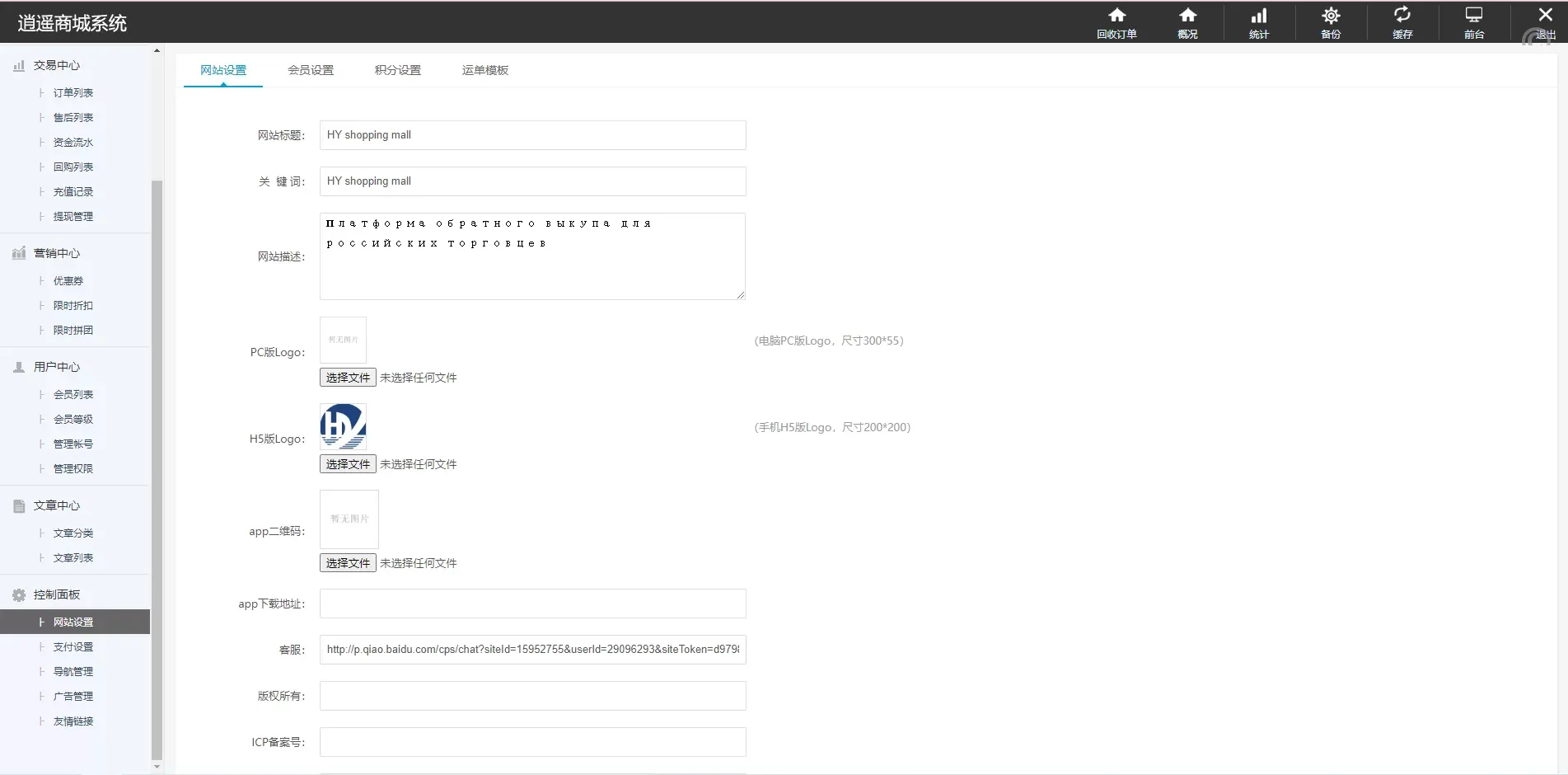The width and height of the screenshot is (1568, 775).
Task: Click the 回收订单 home icon
Action: 1116,16
